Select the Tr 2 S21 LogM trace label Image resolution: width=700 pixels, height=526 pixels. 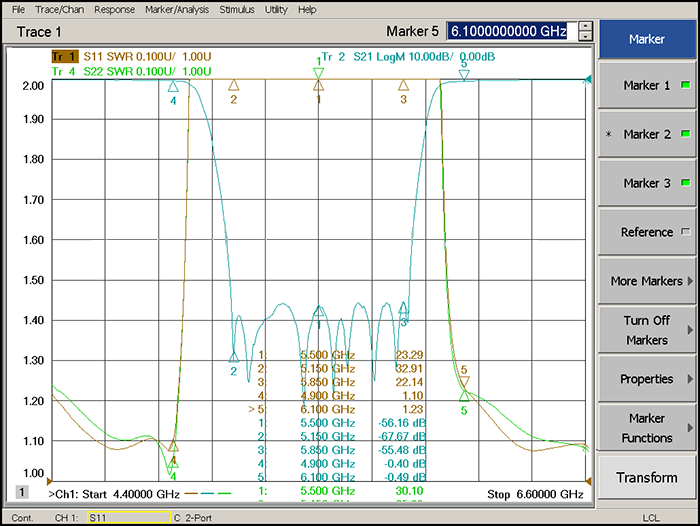point(408,57)
